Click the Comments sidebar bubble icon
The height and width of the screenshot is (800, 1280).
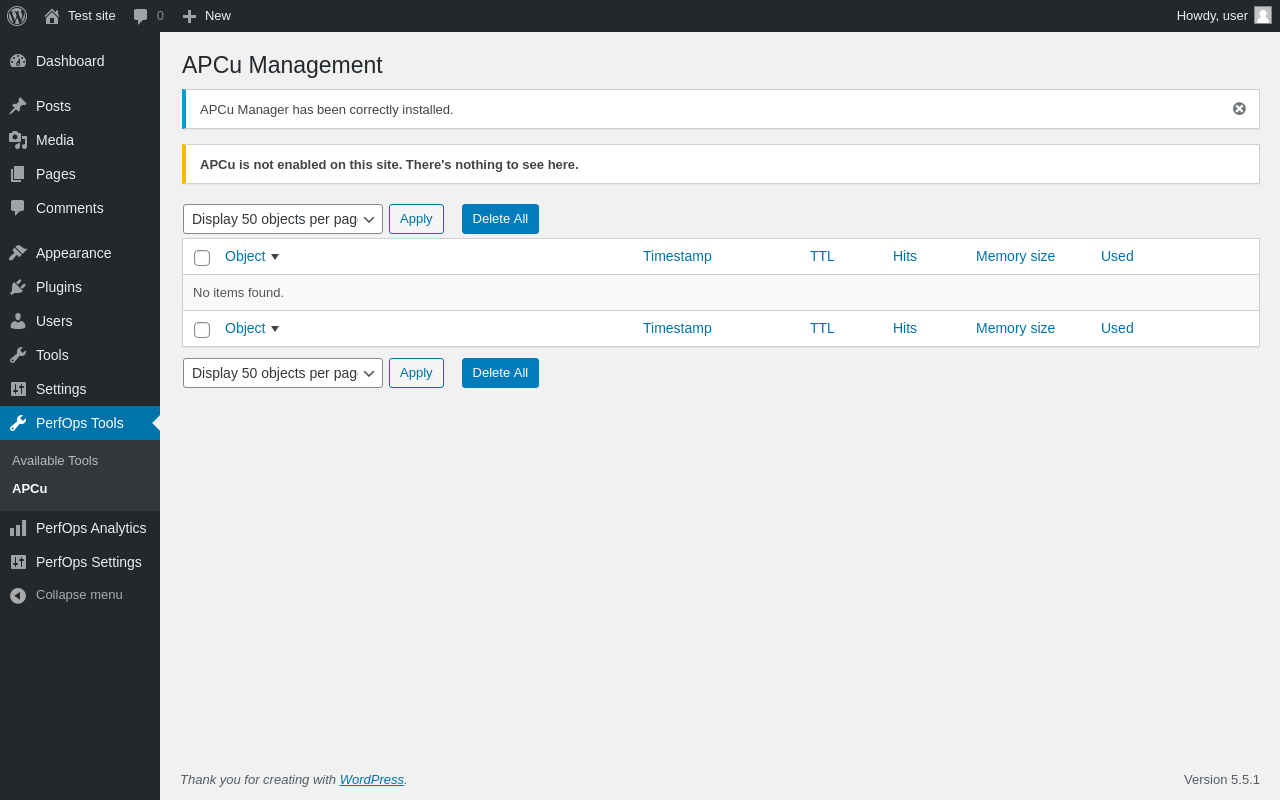click(18, 208)
